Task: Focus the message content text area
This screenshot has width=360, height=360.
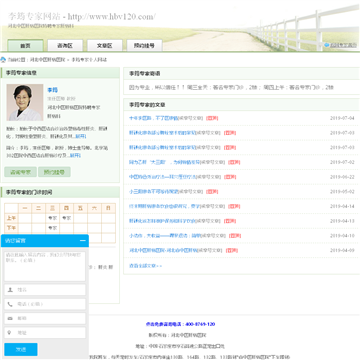Action: (45, 266)
